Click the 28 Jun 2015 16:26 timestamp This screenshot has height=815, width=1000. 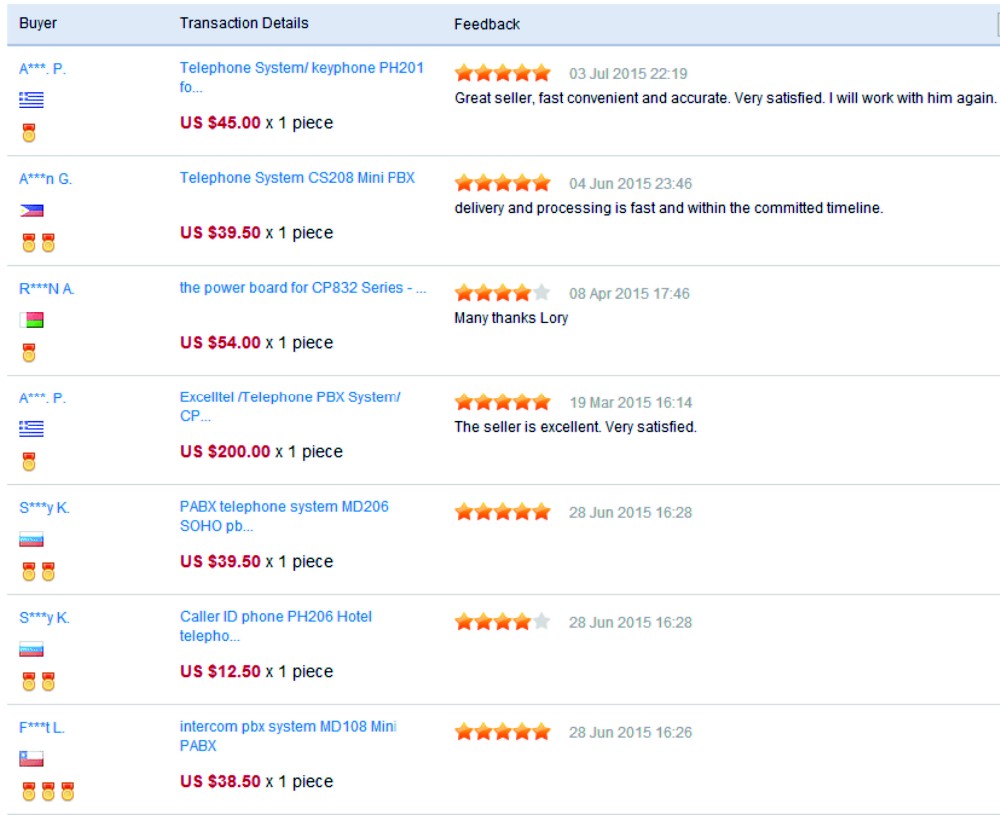pos(630,733)
